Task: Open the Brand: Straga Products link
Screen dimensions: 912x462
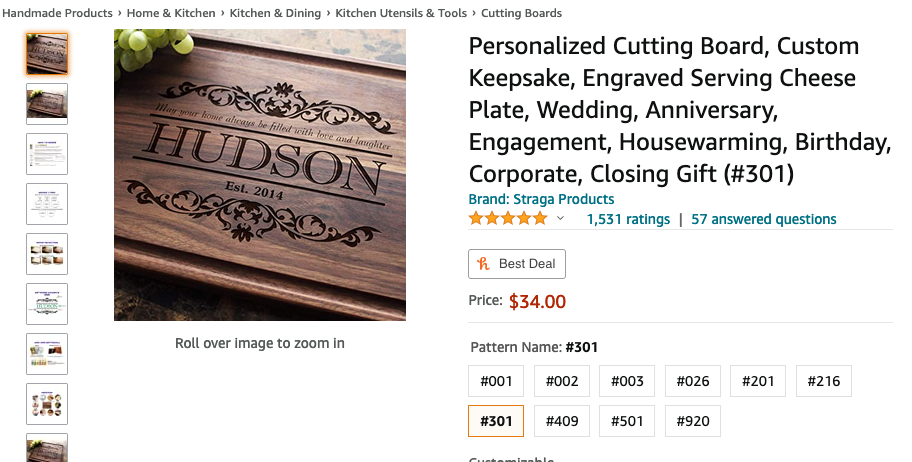Action: [x=541, y=199]
